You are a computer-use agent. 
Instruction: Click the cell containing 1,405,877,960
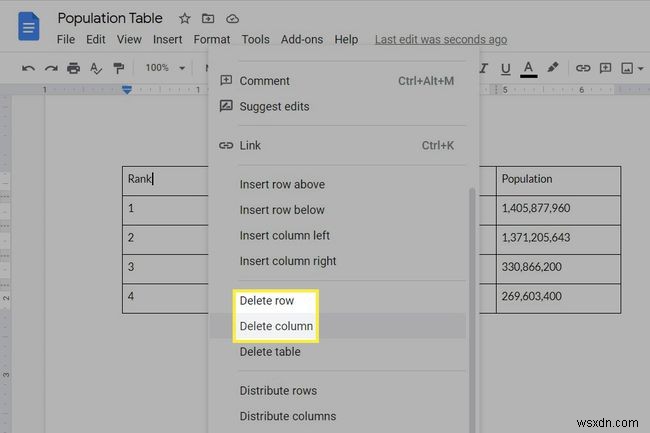558,210
